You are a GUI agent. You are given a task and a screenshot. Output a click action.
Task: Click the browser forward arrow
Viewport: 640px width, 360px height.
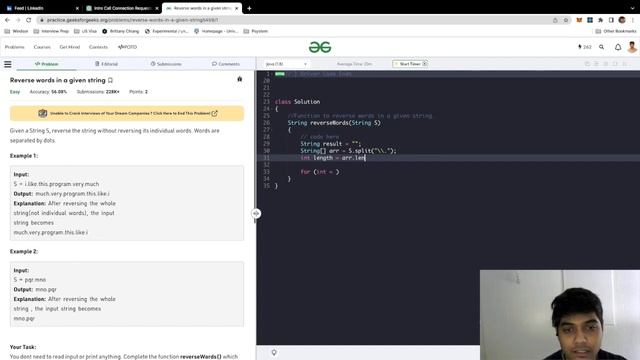pyautogui.click(x=18, y=20)
